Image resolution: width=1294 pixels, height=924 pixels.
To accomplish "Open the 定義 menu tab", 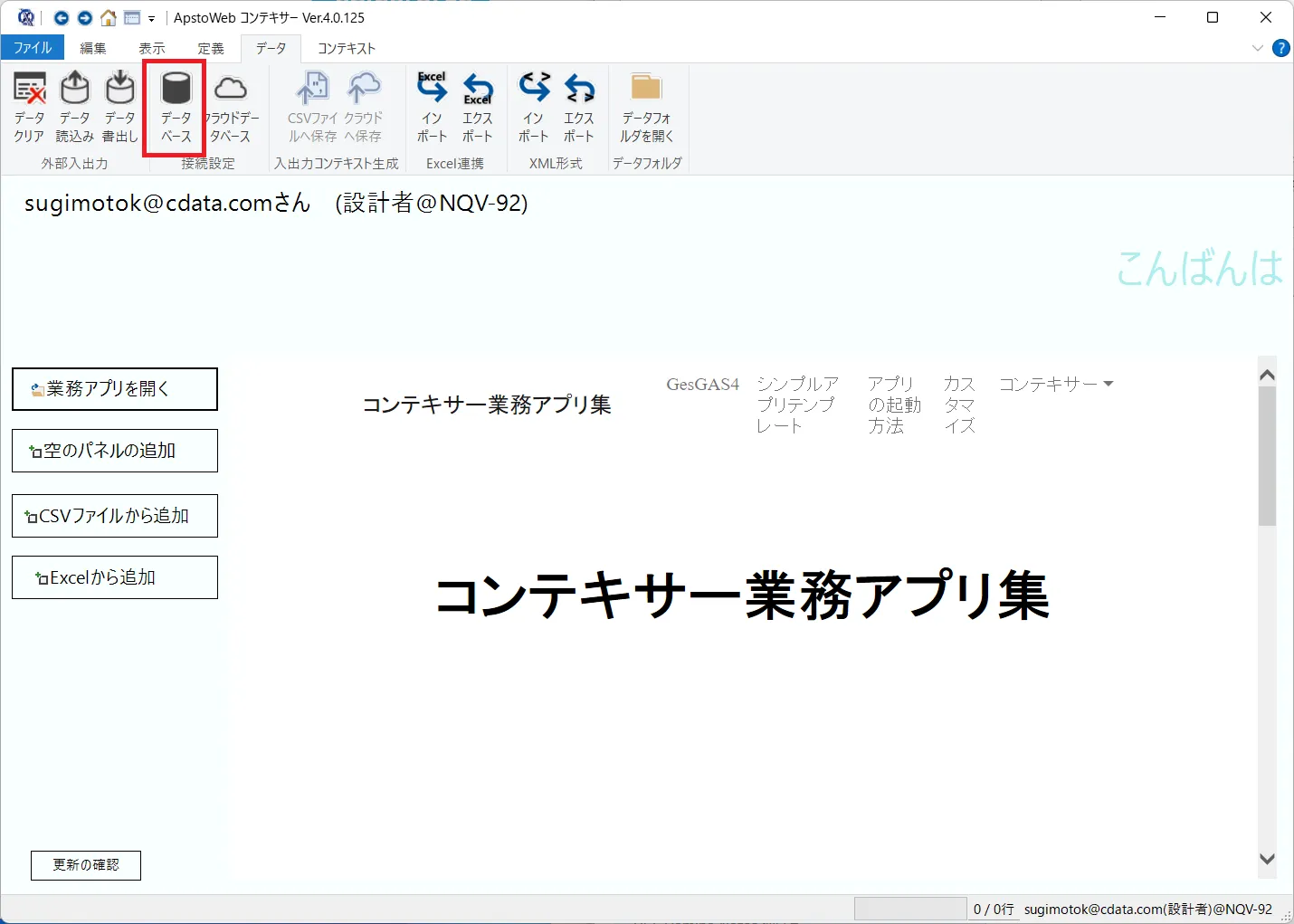I will point(210,48).
